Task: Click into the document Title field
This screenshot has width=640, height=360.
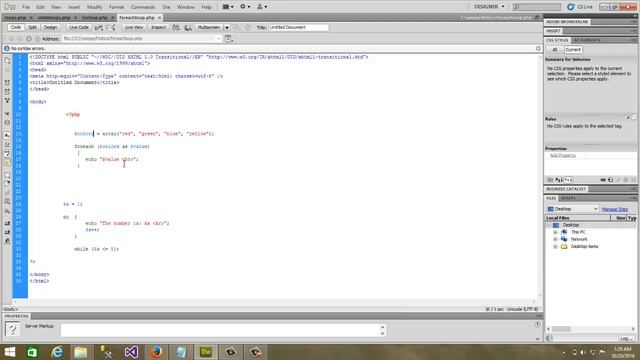Action: [298, 27]
